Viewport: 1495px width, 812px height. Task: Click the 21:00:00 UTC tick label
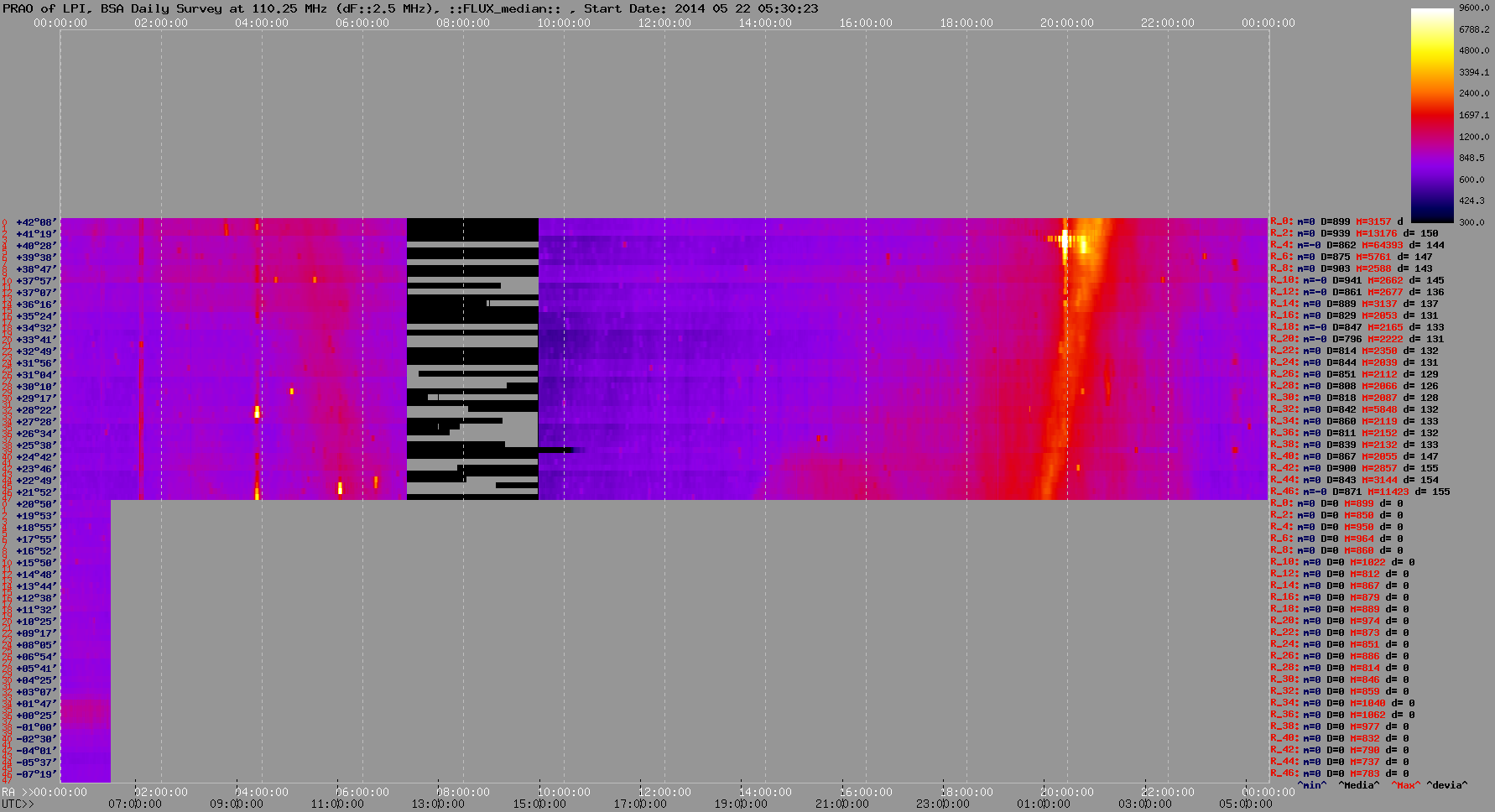(x=842, y=804)
